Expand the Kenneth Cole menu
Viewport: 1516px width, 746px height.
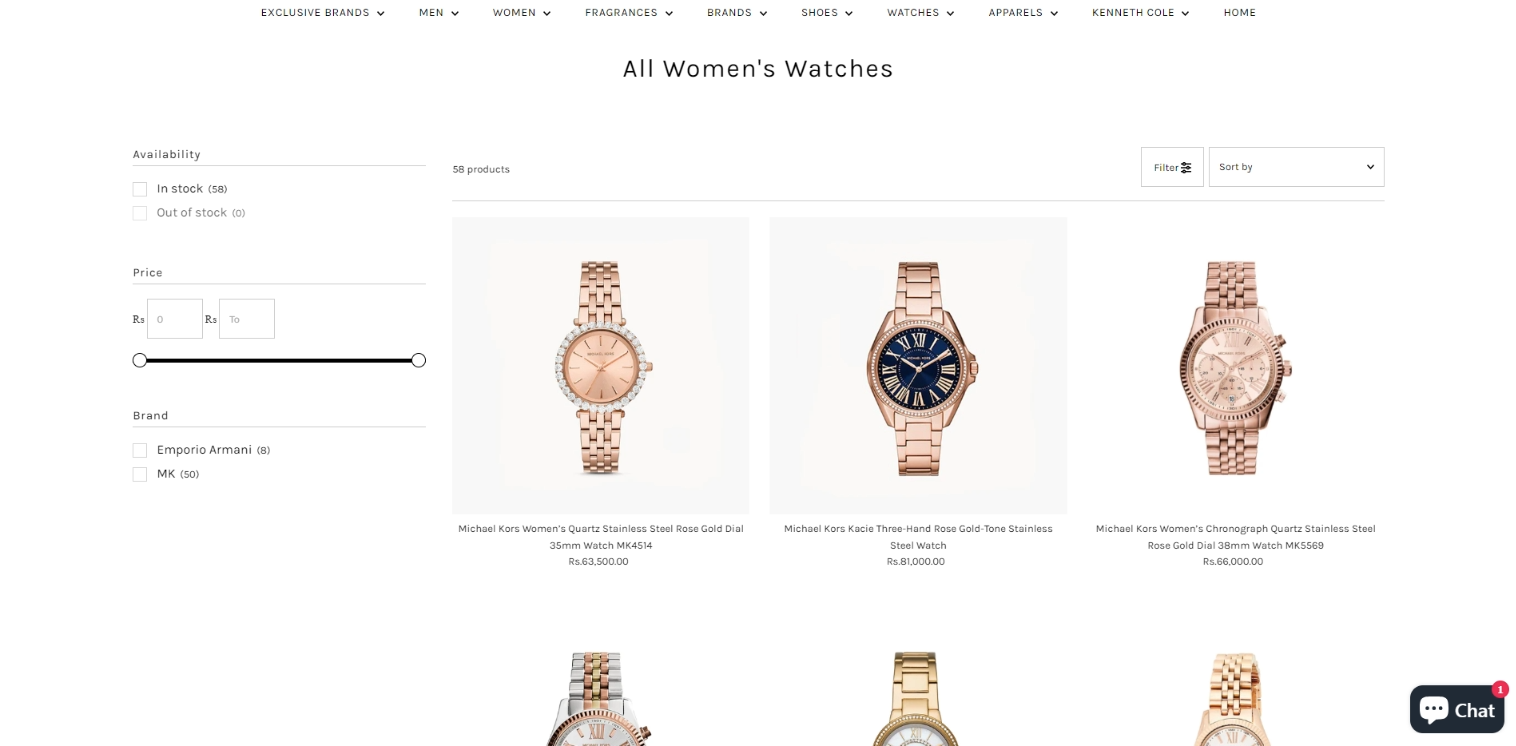click(1140, 13)
